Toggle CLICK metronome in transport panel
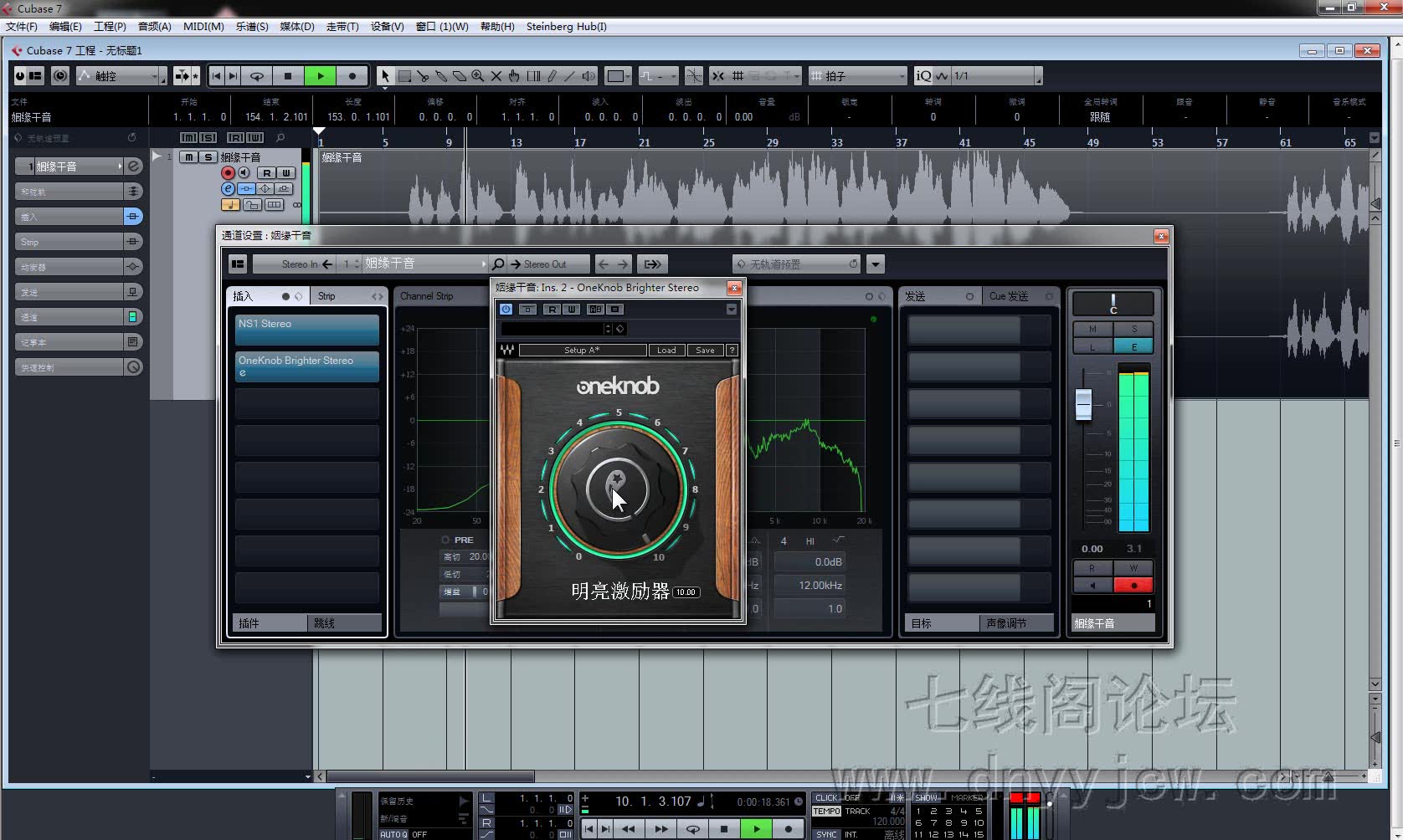This screenshot has height=840, width=1403. coord(826,798)
